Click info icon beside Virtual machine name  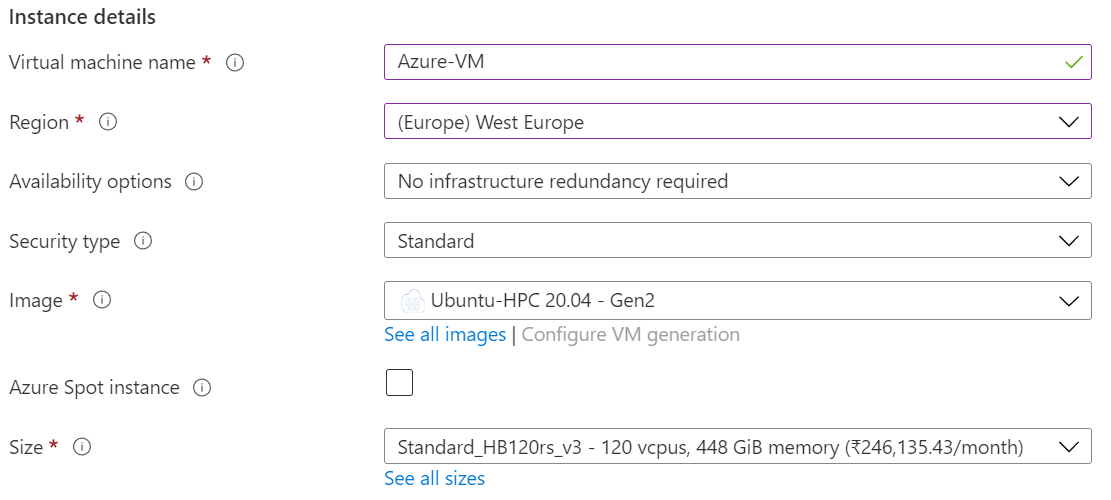click(x=235, y=63)
